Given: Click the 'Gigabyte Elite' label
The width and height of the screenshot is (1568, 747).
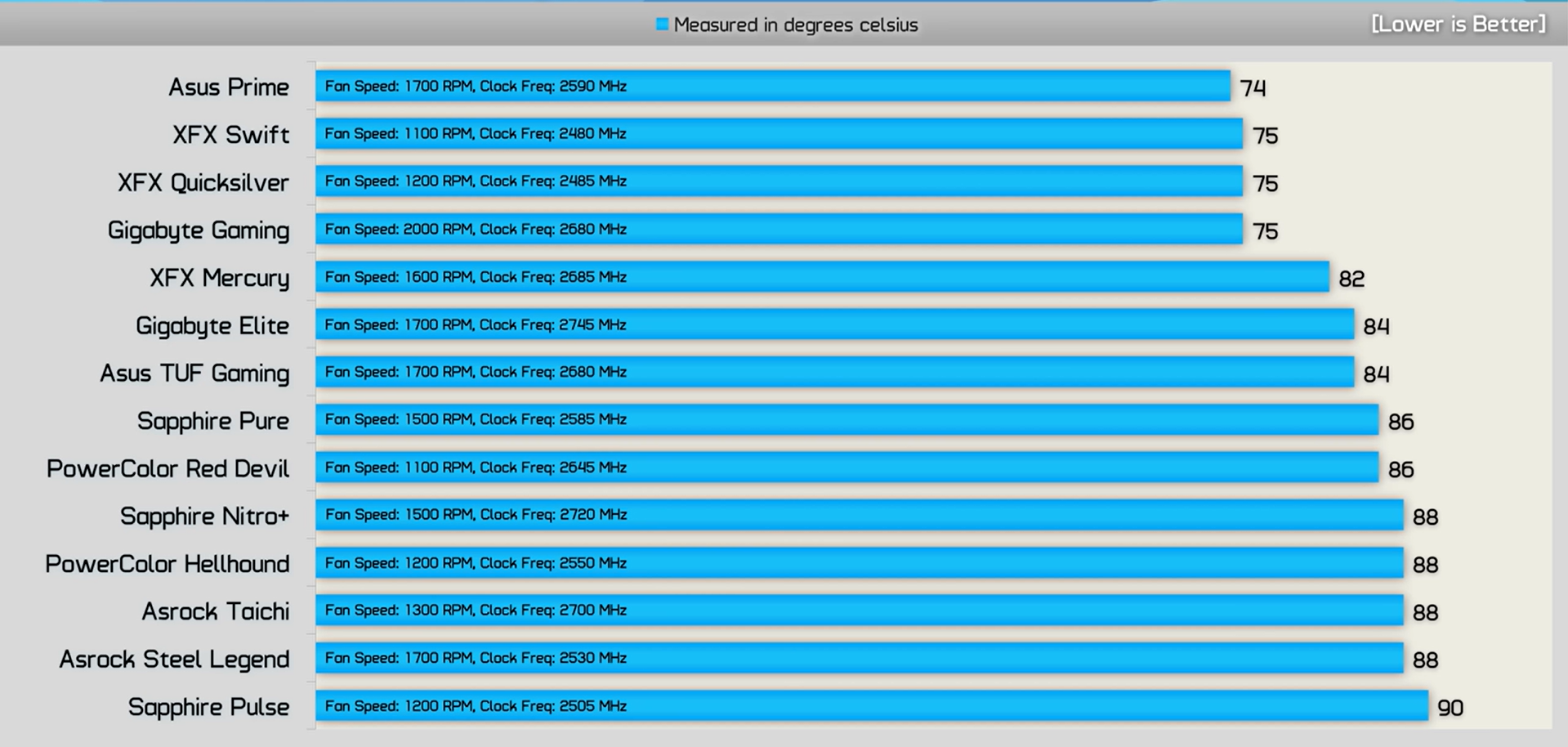Looking at the screenshot, I should click(212, 325).
